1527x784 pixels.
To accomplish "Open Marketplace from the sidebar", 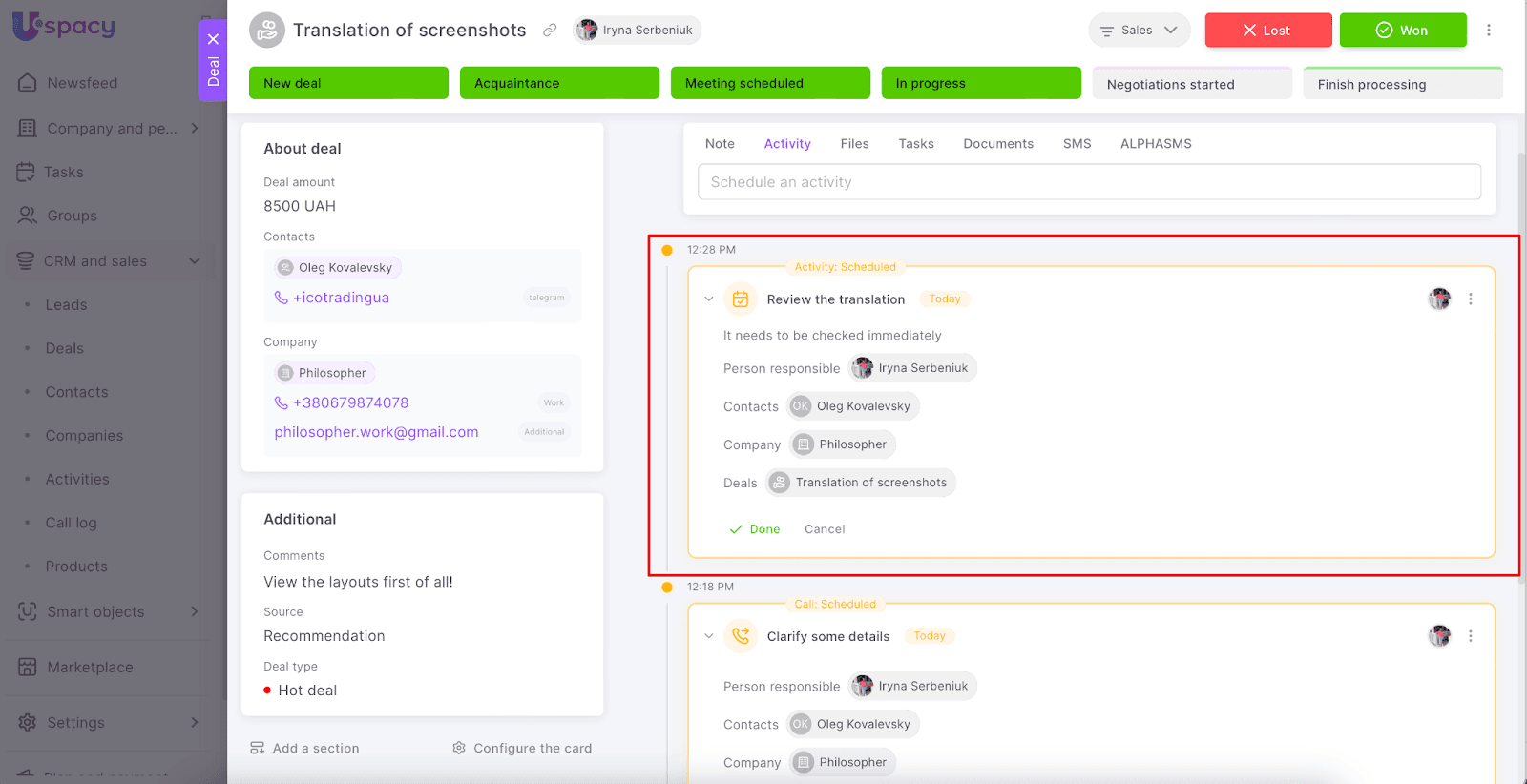I will coord(90,668).
